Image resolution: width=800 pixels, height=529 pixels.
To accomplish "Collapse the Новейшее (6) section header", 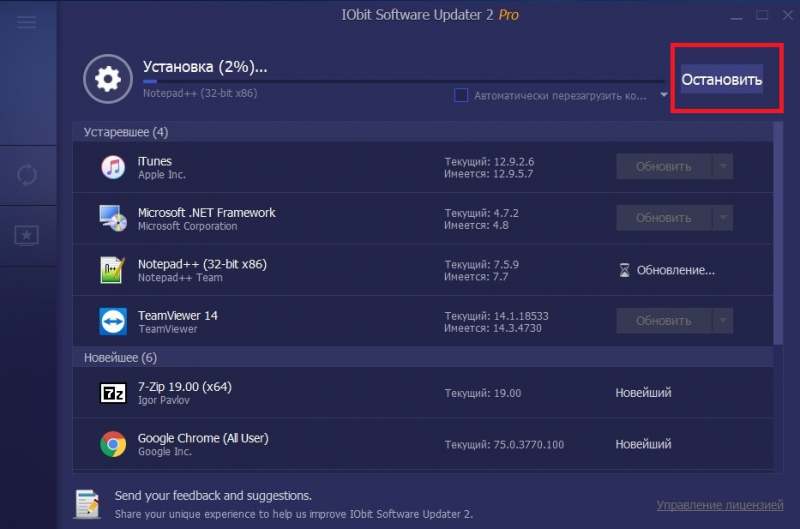I will coord(423,357).
